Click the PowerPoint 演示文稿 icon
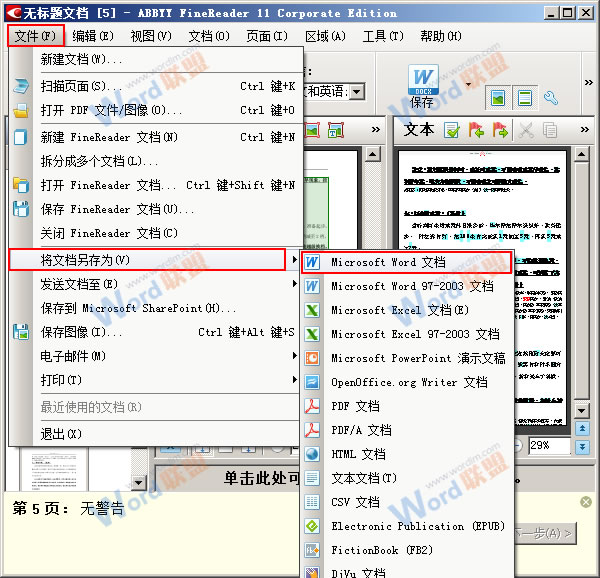 coord(312,358)
